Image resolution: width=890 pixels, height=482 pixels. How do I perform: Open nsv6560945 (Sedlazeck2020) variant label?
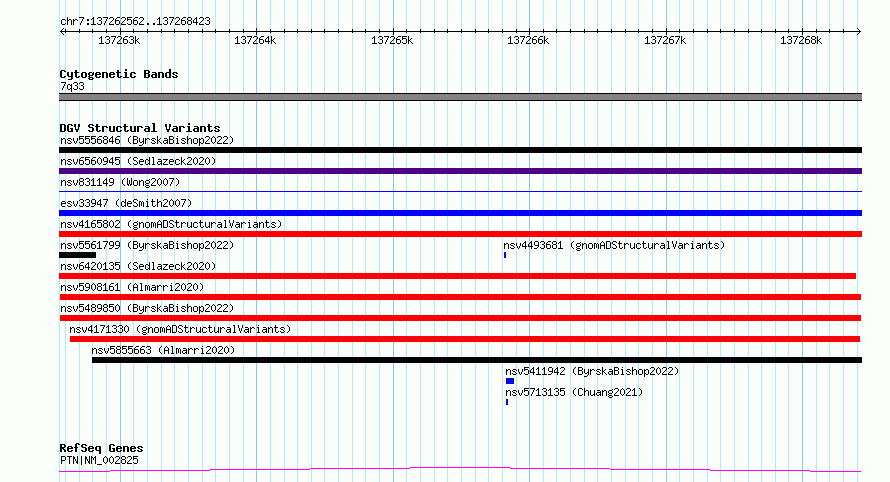click(138, 161)
